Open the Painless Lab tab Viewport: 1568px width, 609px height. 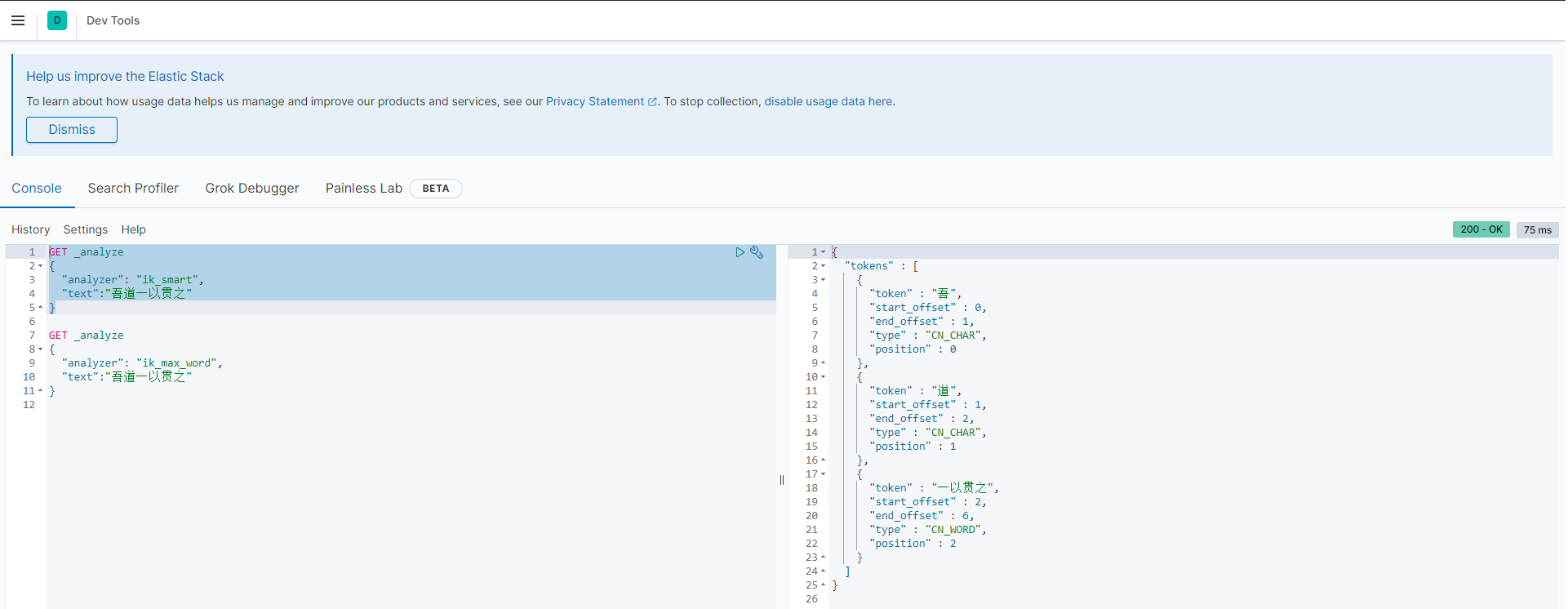tap(364, 189)
